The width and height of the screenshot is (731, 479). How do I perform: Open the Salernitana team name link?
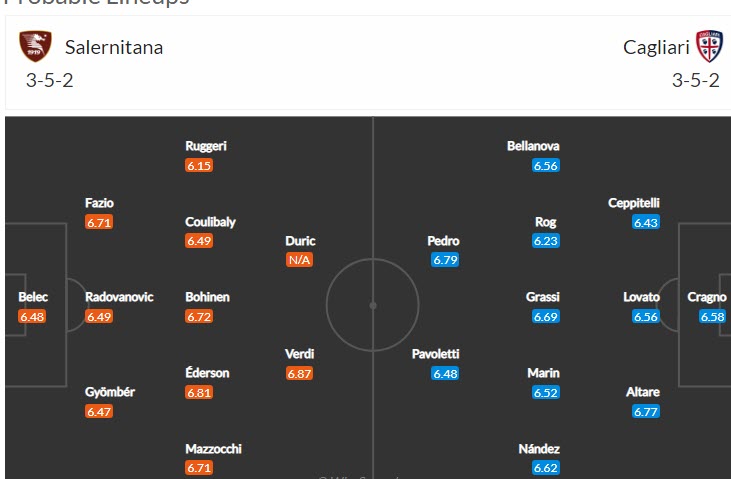pyautogui.click(x=114, y=47)
